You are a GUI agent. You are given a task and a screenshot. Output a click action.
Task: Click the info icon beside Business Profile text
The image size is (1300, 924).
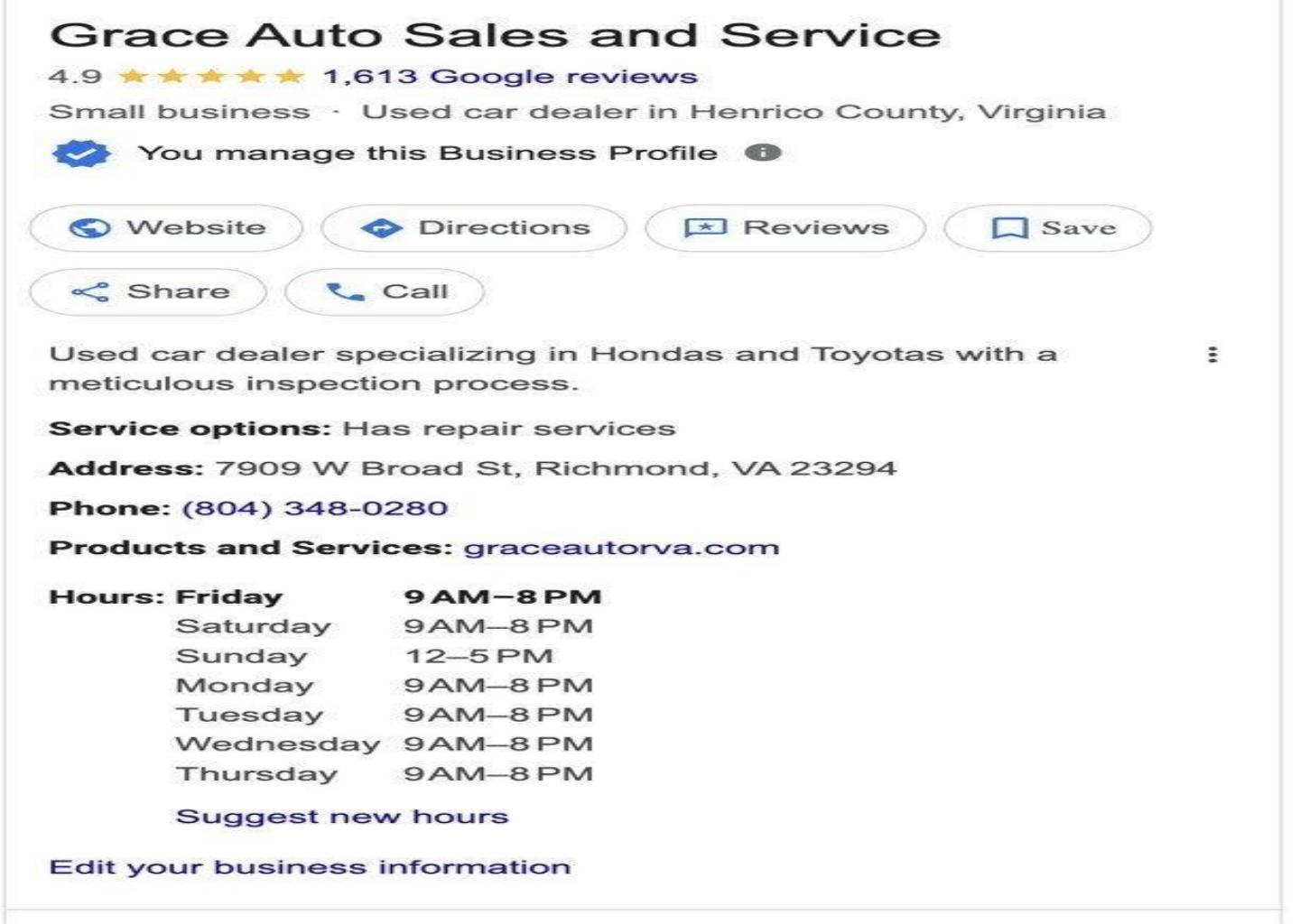point(763,152)
